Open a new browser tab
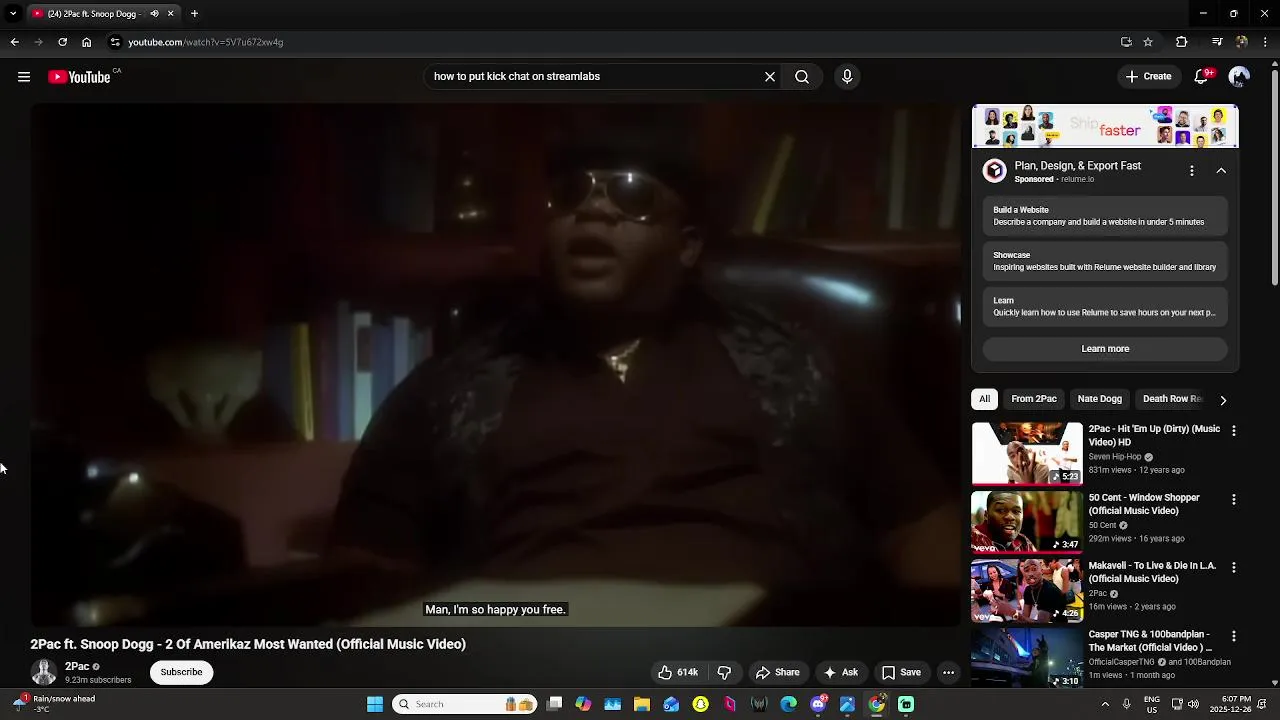1280x720 pixels. tap(194, 14)
